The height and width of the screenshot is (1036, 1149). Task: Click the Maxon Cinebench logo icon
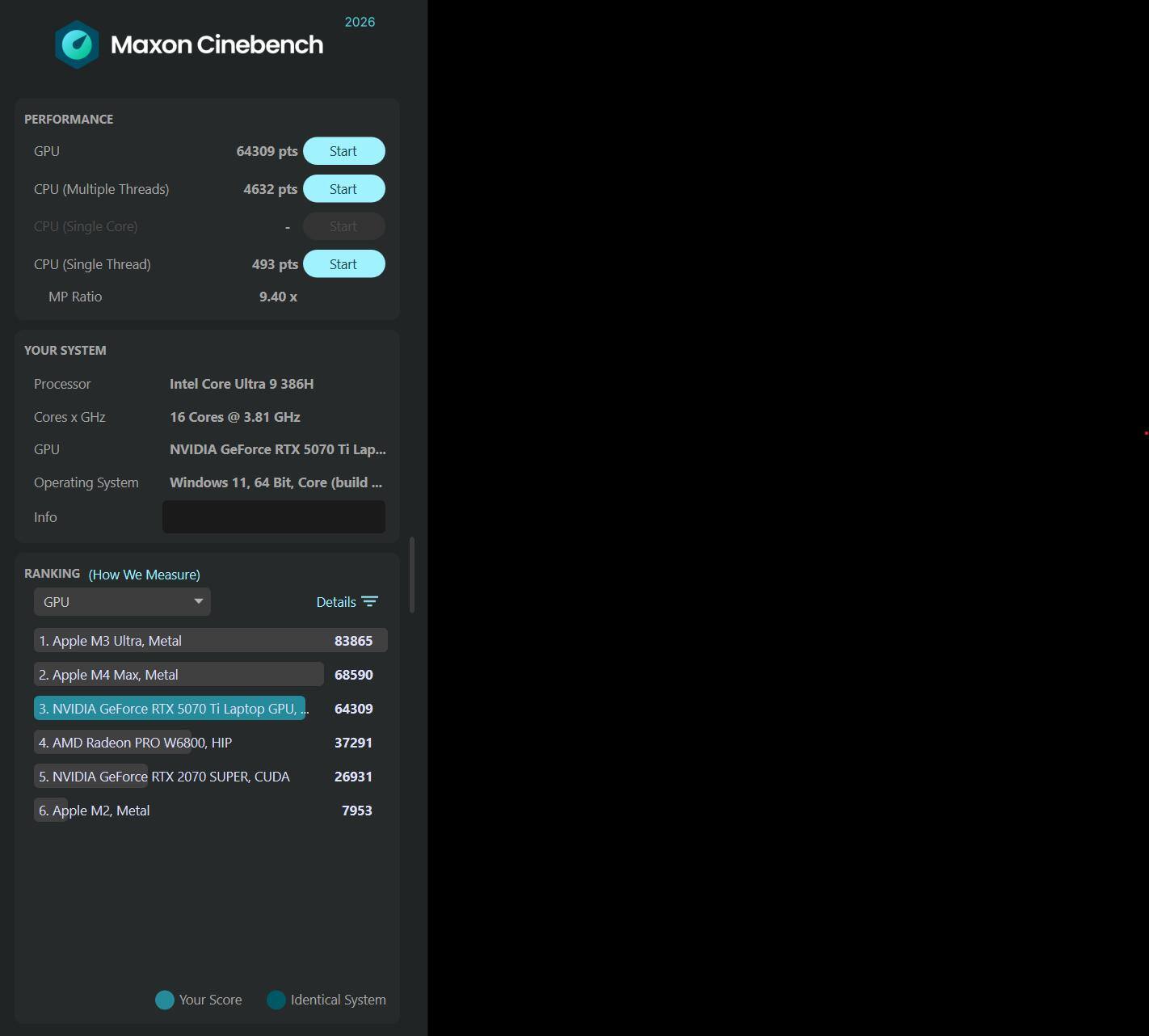pyautogui.click(x=77, y=44)
